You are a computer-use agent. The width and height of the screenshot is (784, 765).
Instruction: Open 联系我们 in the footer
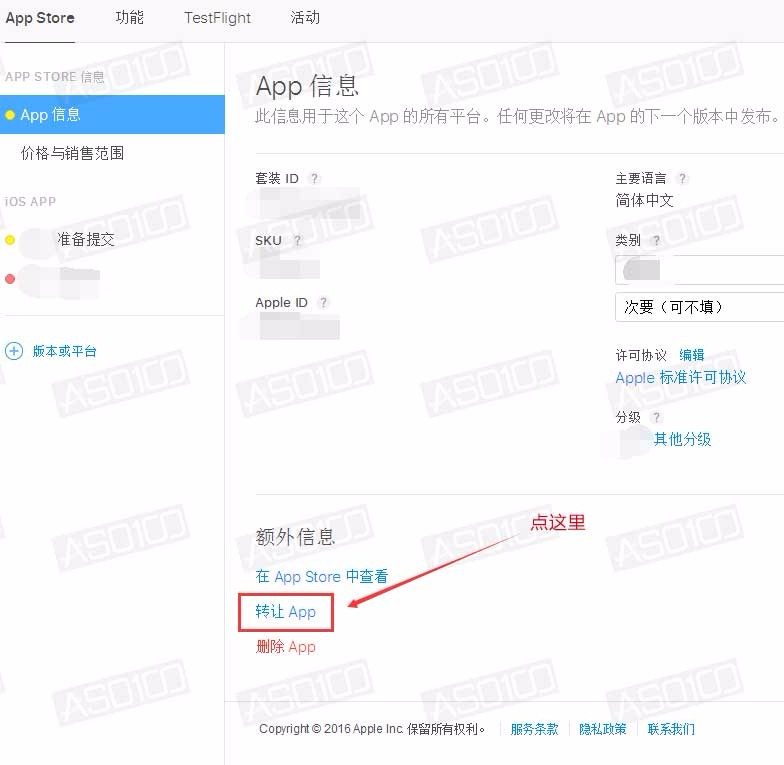click(x=671, y=729)
